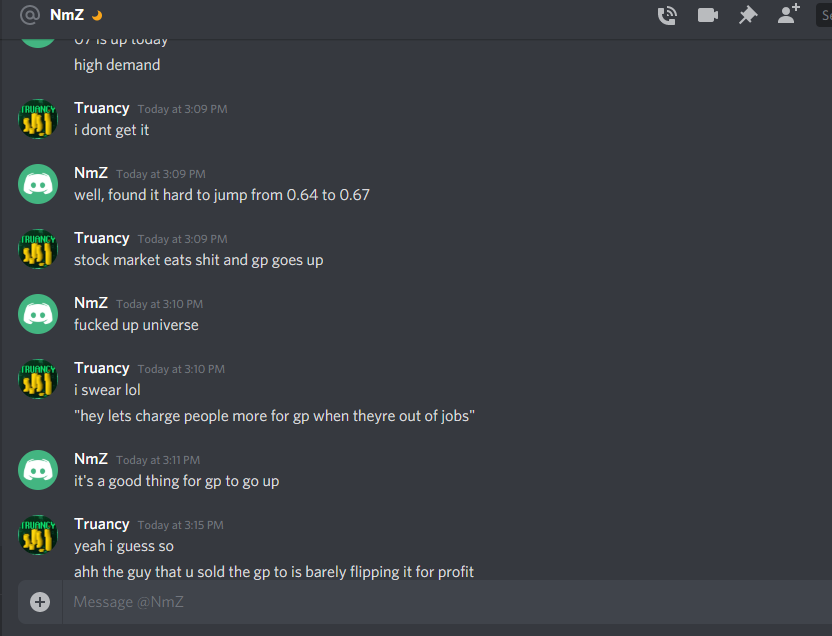Click NmZ username above 'it's a good thing'

pos(91,458)
